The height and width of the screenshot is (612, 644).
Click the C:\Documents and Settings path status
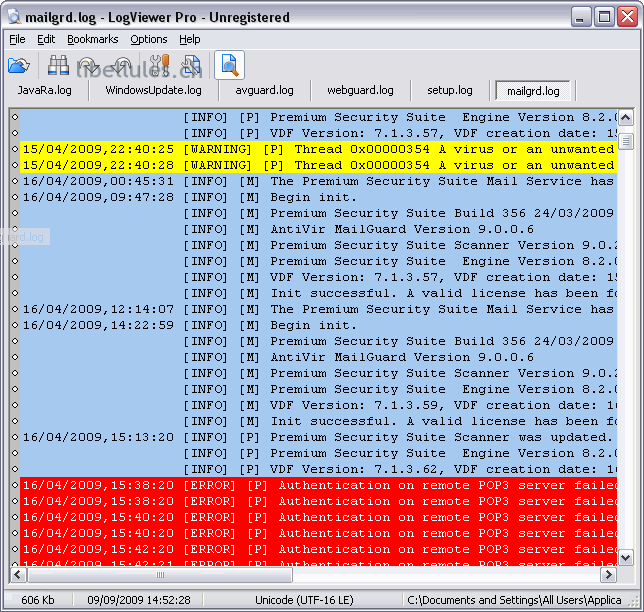(x=514, y=600)
